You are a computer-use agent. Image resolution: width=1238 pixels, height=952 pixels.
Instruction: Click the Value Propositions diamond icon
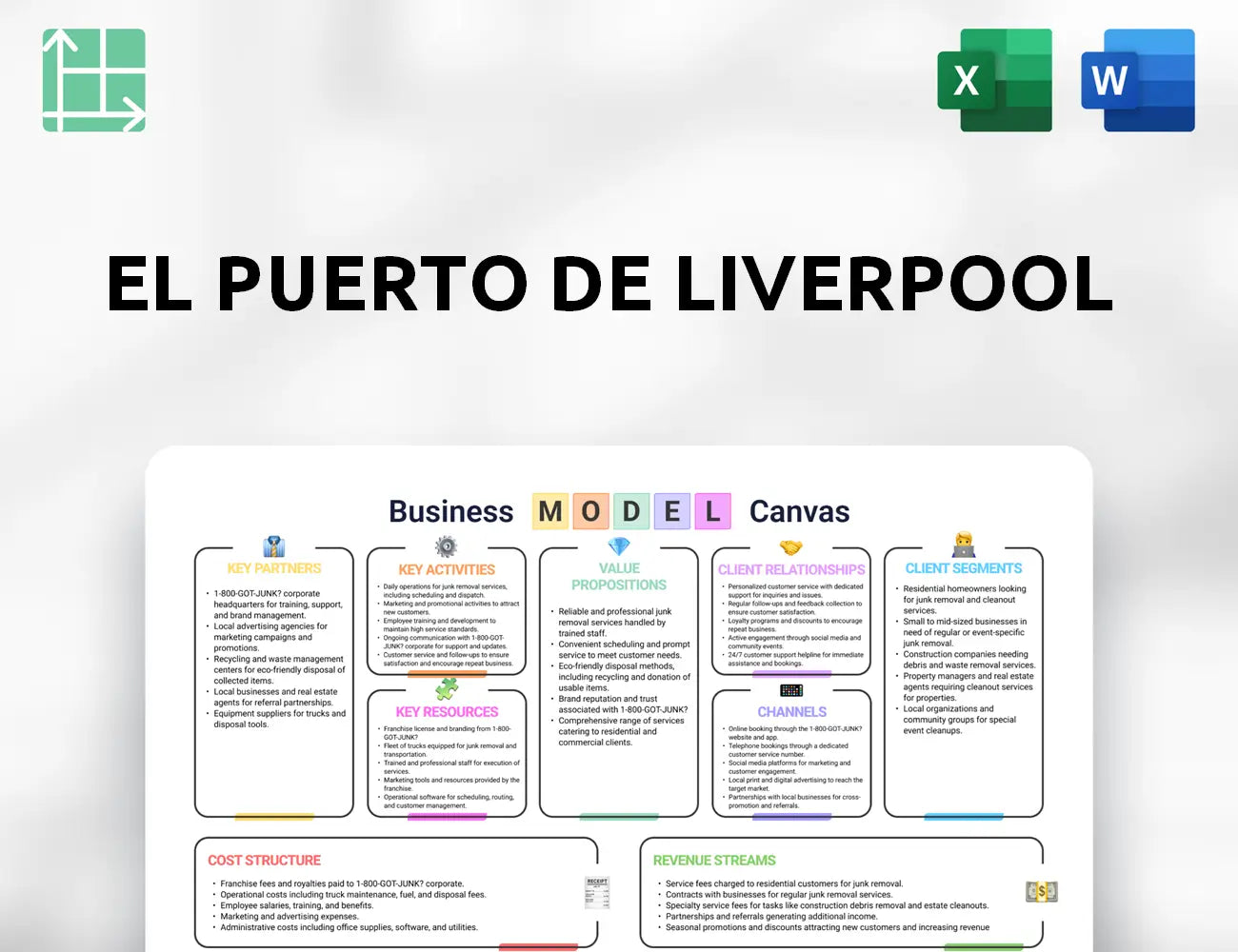[x=619, y=546]
